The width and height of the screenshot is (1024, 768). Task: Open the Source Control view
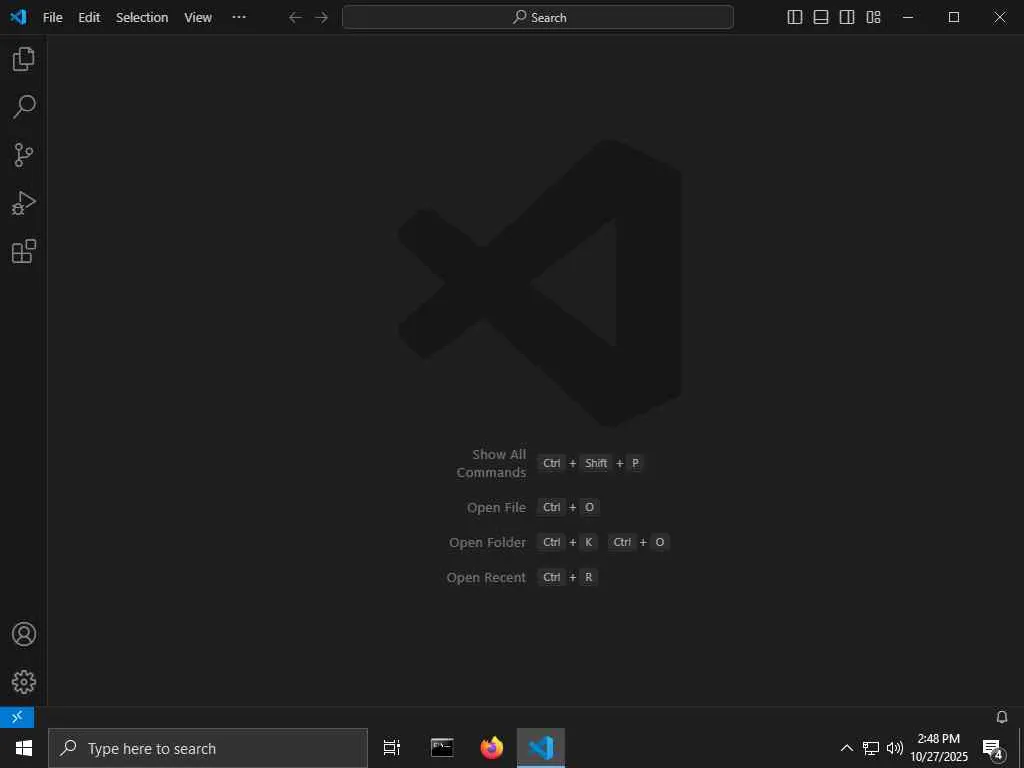click(24, 155)
